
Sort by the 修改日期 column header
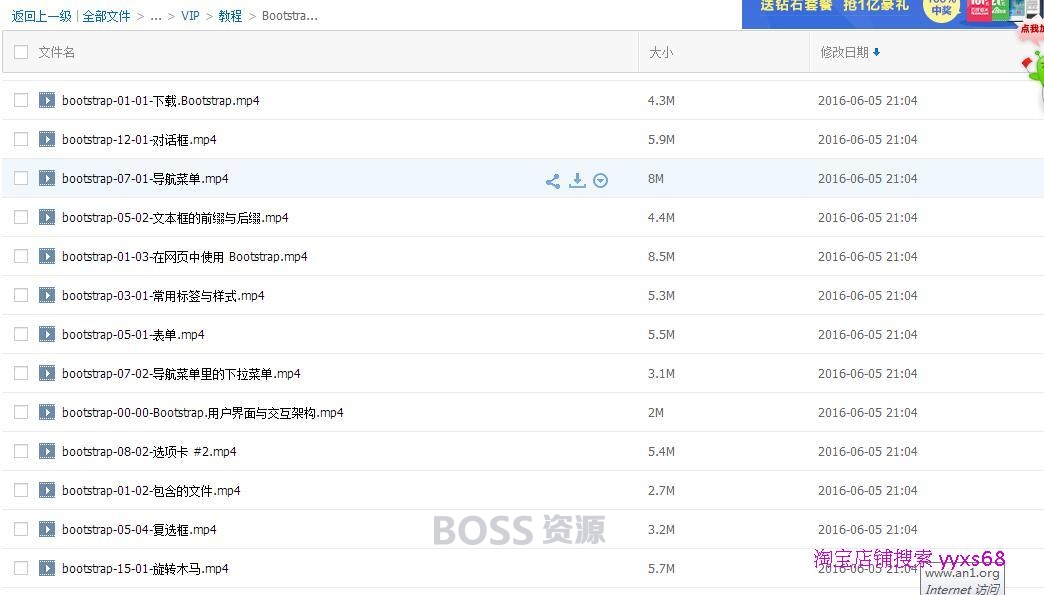850,52
